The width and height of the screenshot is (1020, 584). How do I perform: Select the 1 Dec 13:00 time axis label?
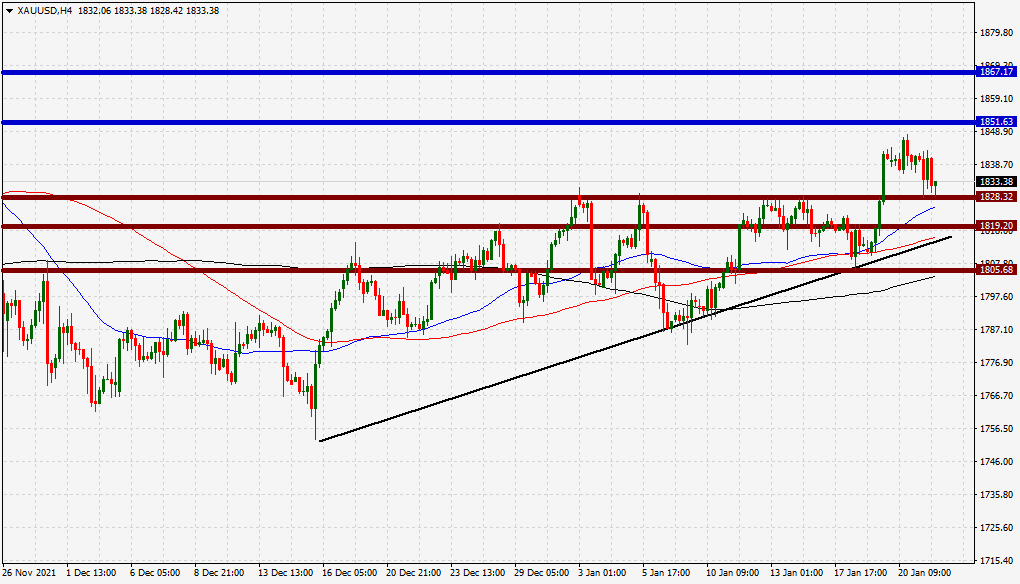point(91,573)
